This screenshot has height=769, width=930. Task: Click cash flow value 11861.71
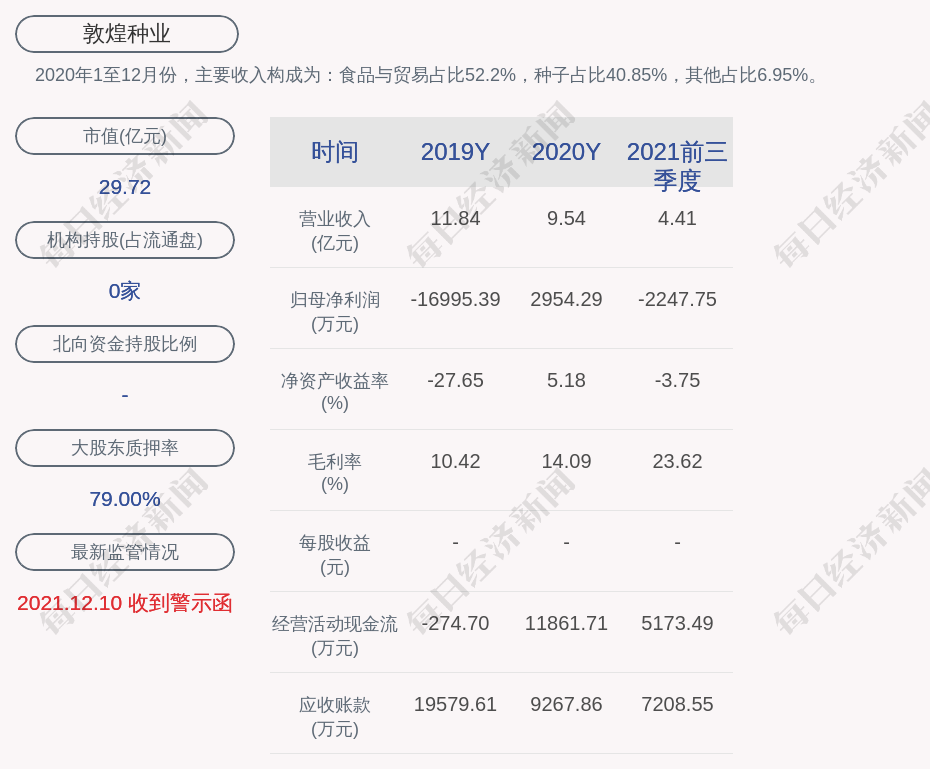[x=566, y=623]
